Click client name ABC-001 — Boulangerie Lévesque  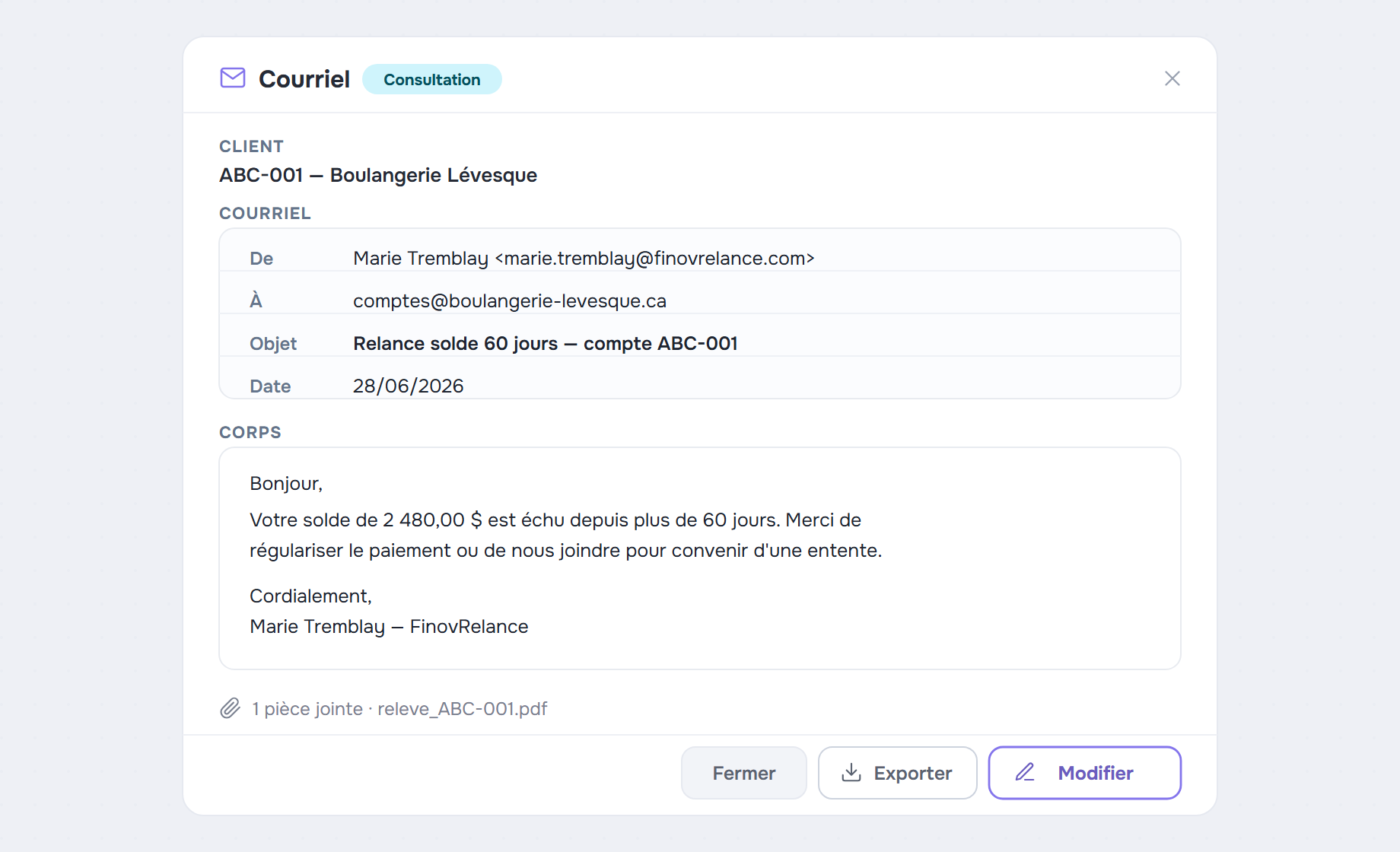coord(378,175)
